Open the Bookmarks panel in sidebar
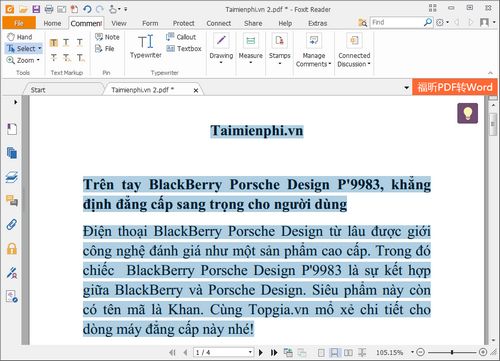 [12, 129]
